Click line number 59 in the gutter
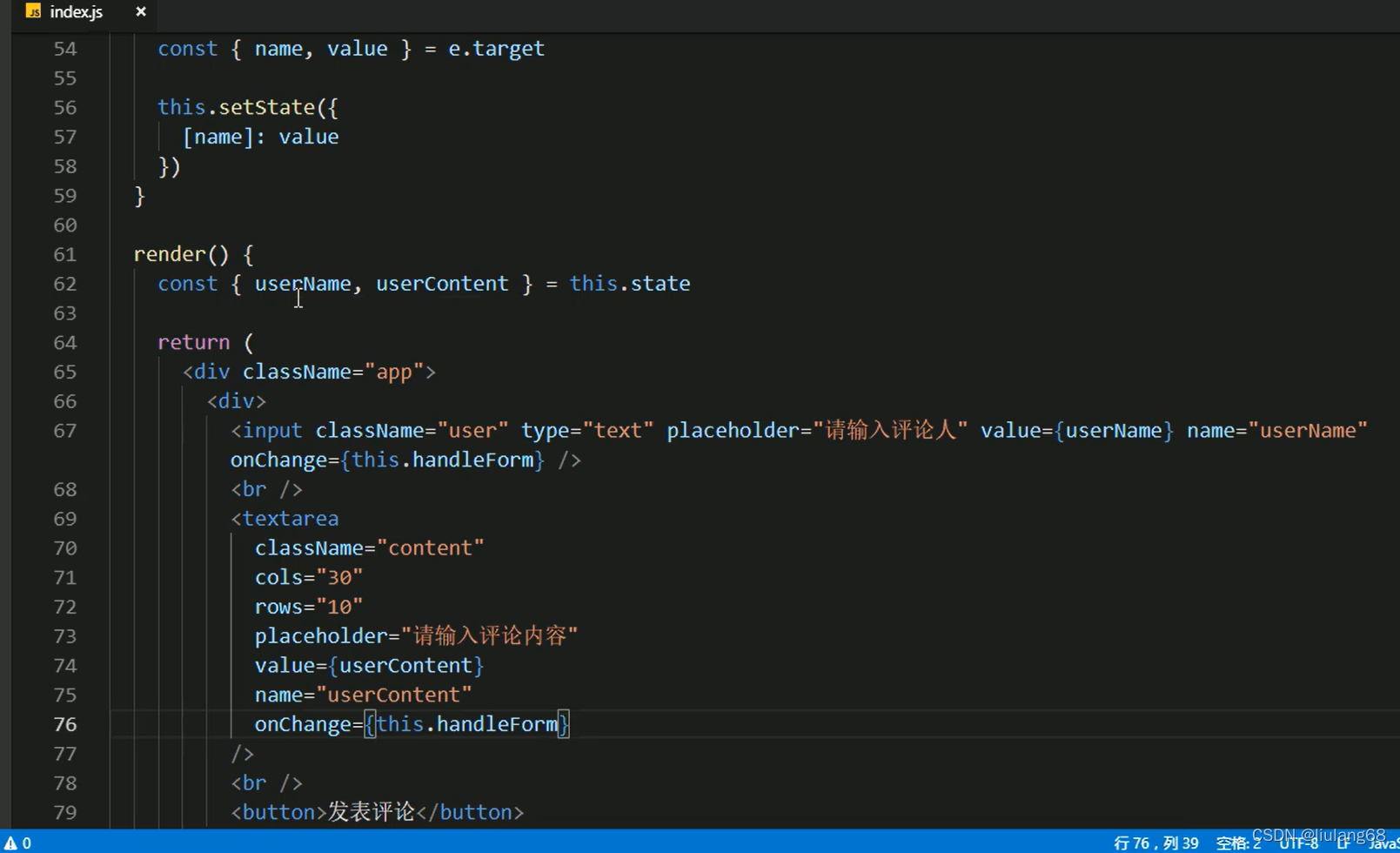 [65, 196]
